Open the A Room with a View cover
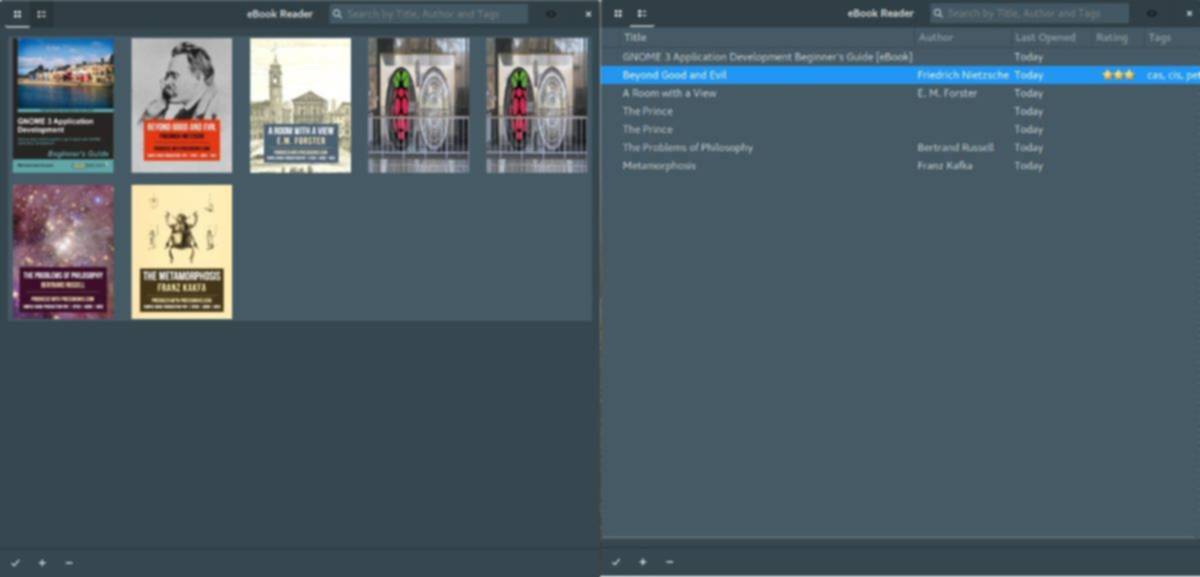 [x=300, y=105]
